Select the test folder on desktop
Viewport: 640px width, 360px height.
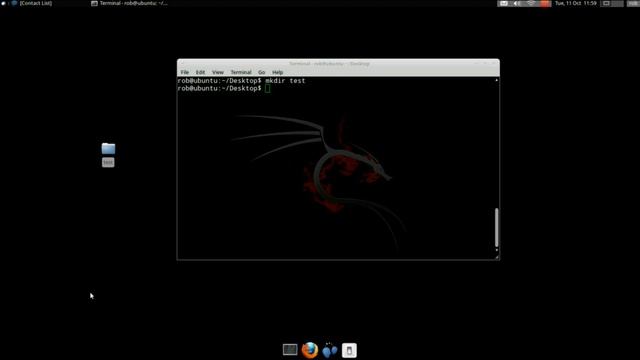point(108,149)
